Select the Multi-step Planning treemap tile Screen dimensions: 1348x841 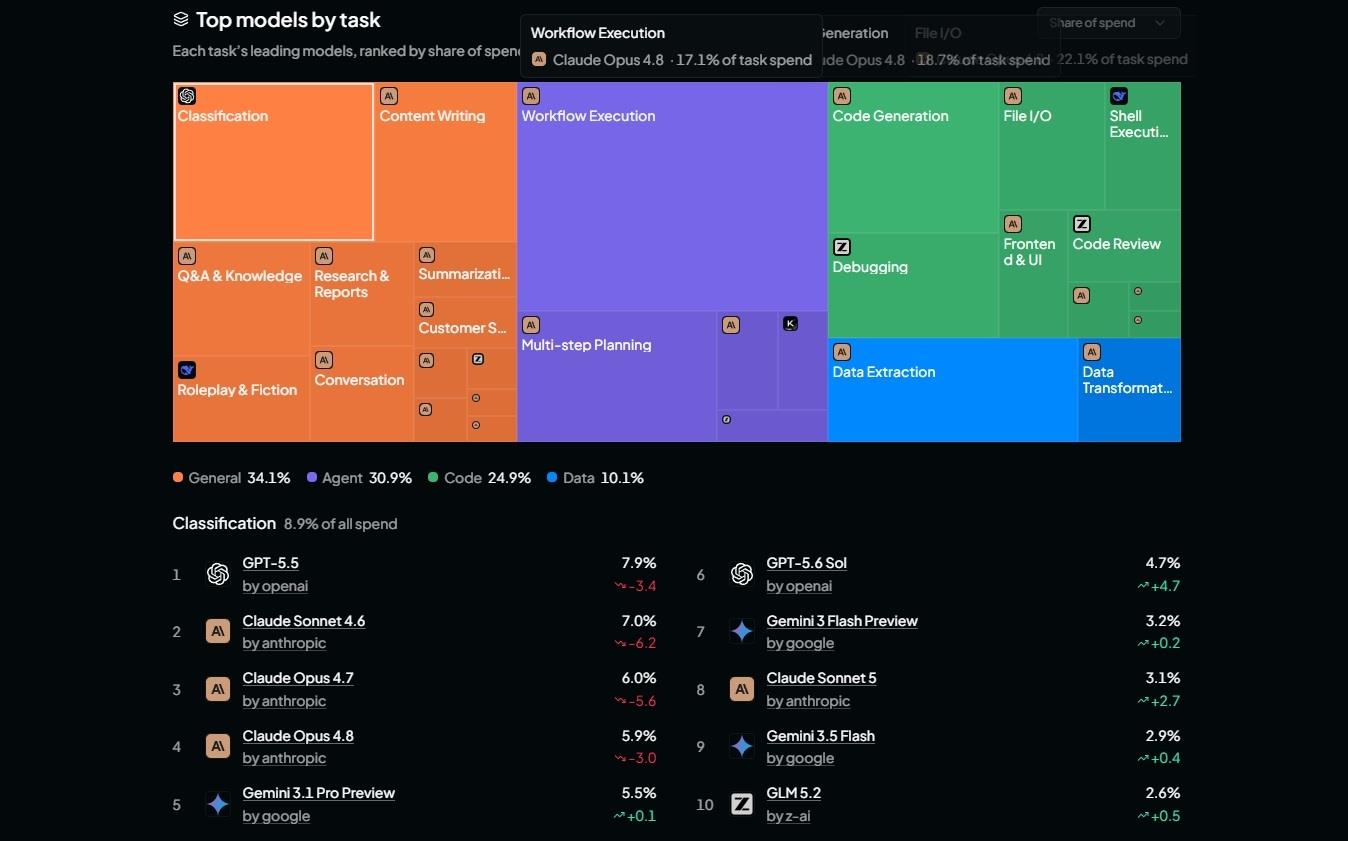(617, 377)
